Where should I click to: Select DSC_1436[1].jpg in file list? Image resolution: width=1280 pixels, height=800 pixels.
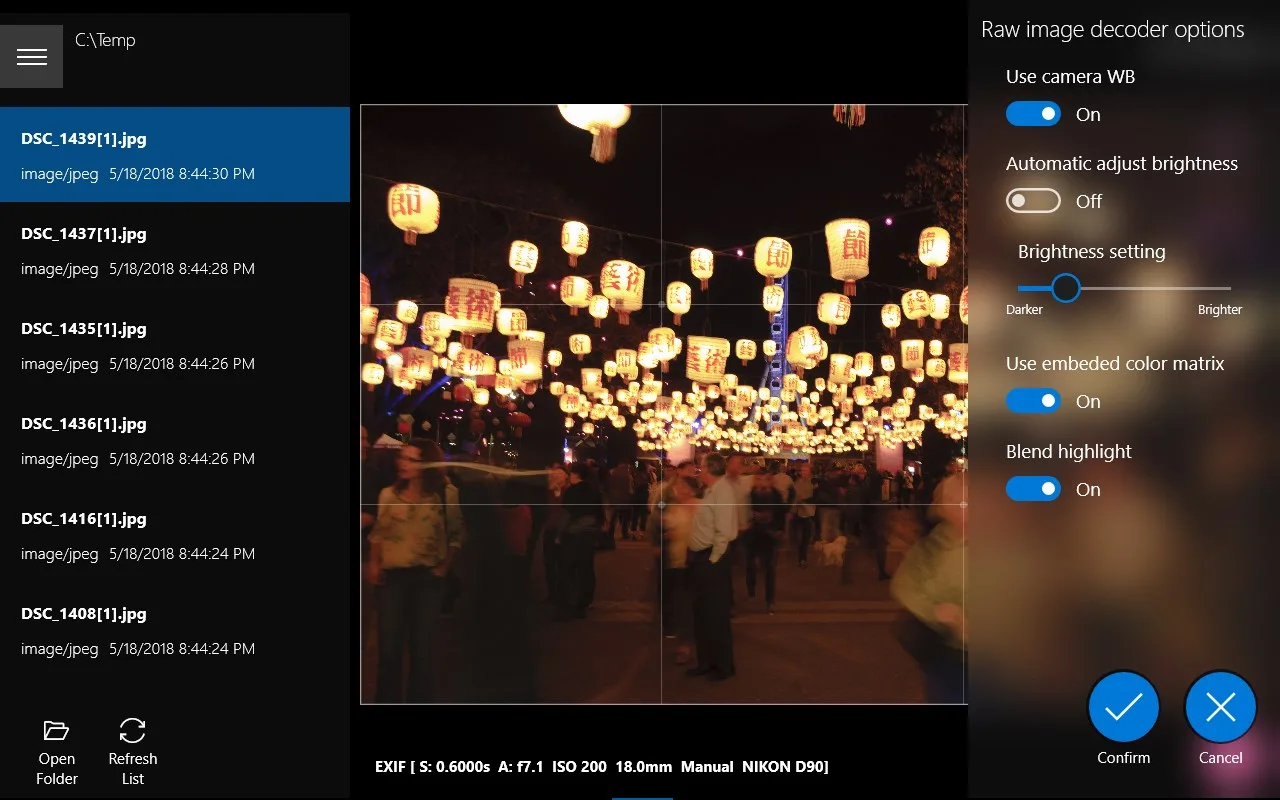pyautogui.click(x=175, y=440)
